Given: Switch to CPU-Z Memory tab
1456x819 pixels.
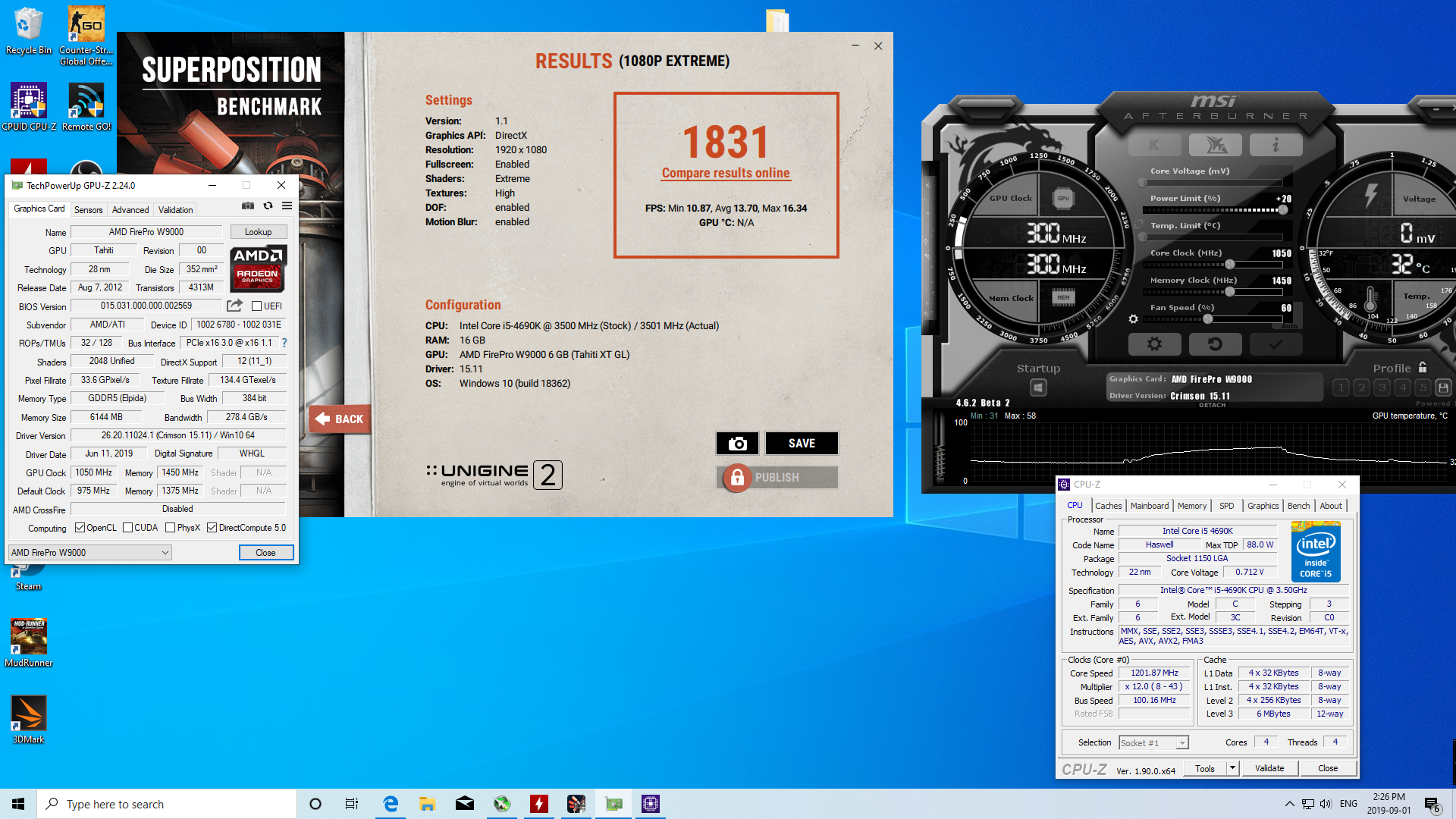Looking at the screenshot, I should (x=1191, y=506).
